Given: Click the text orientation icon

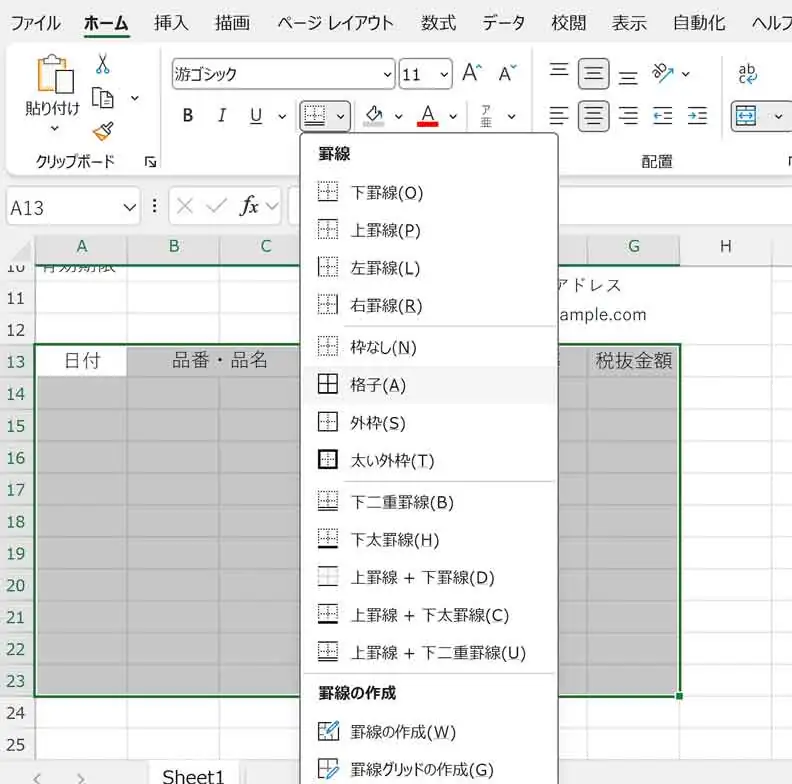Looking at the screenshot, I should click(x=662, y=73).
